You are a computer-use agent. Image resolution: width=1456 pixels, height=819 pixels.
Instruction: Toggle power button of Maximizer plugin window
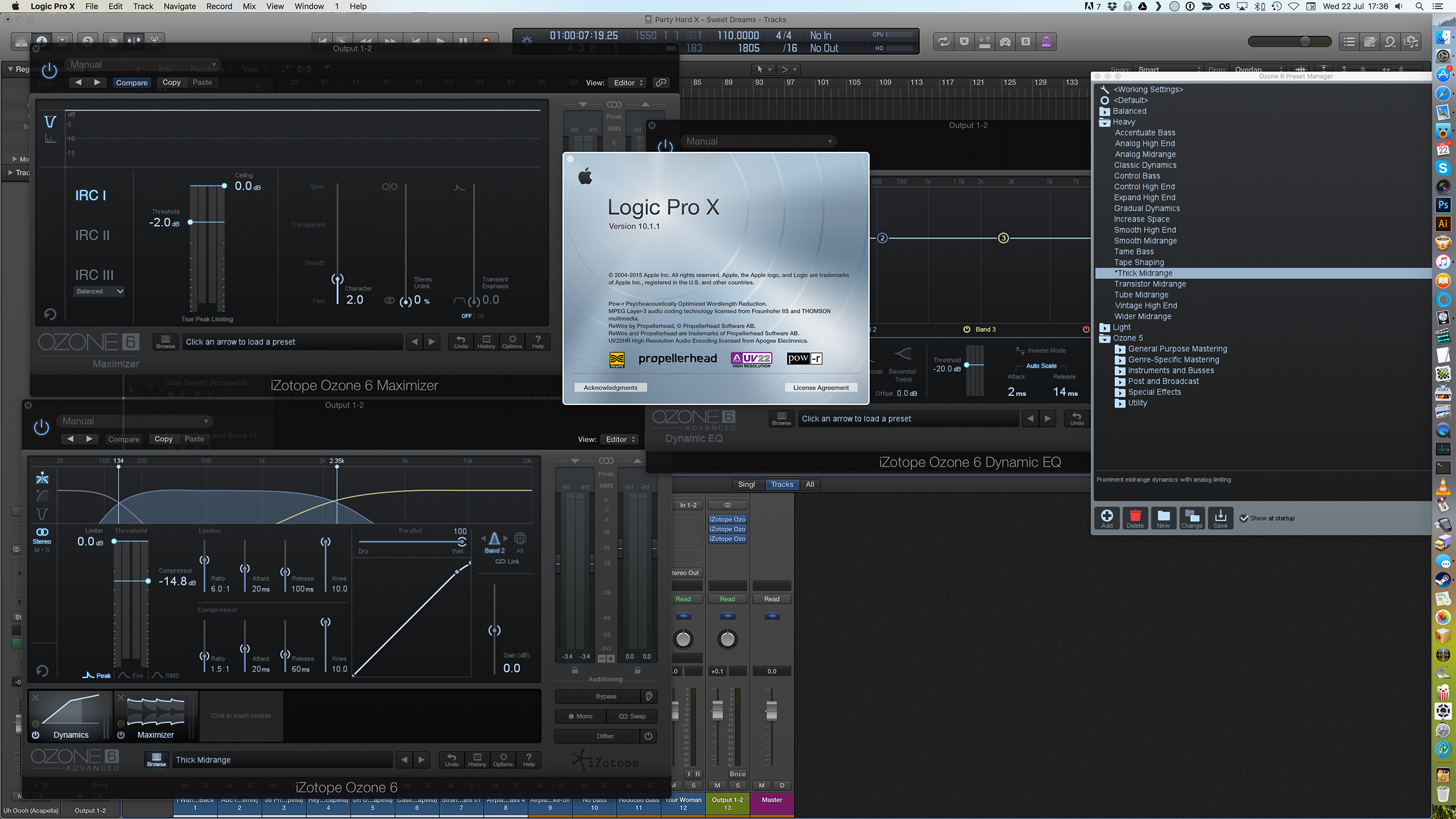(49, 70)
